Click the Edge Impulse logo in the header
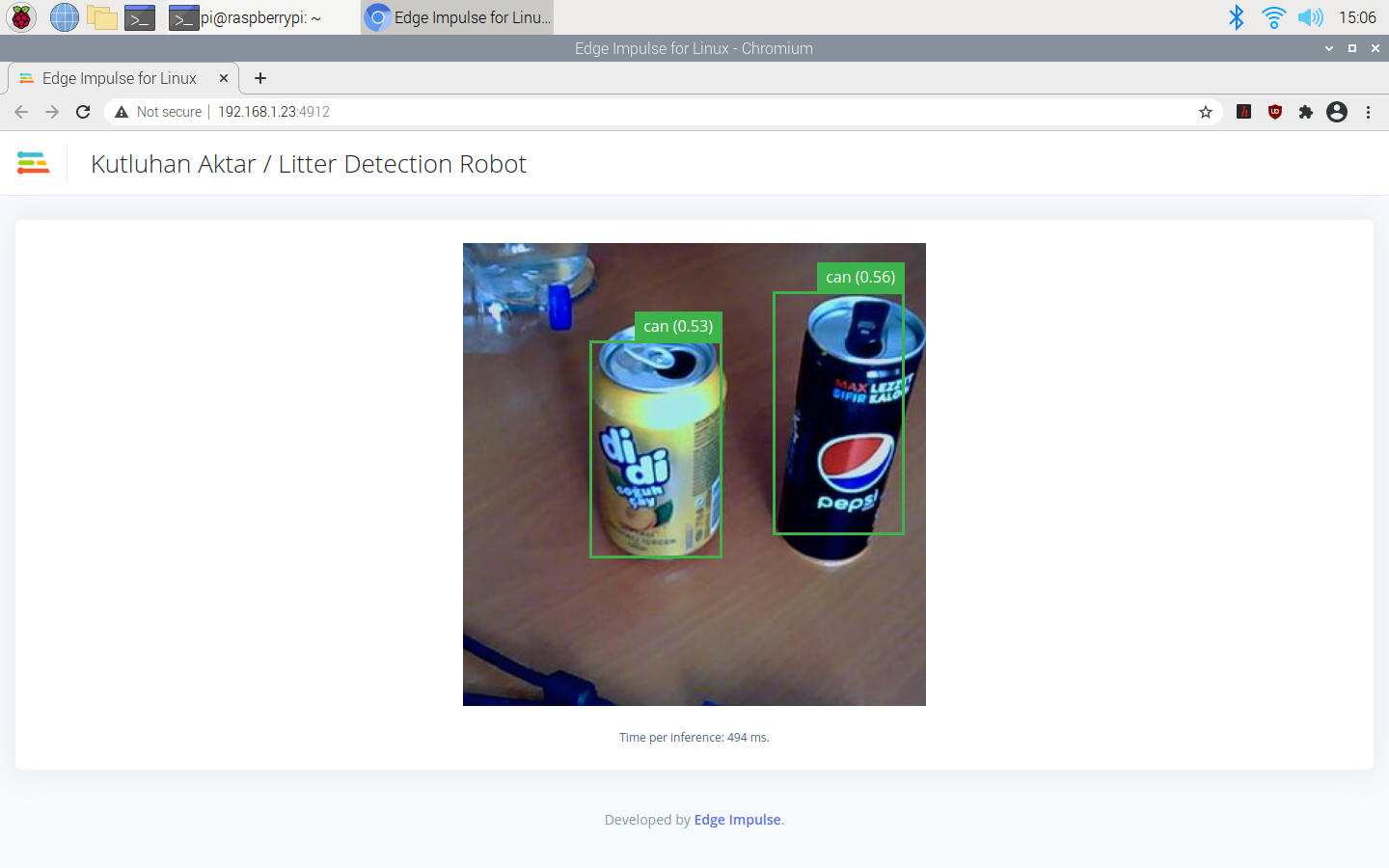Image resolution: width=1389 pixels, height=868 pixels. point(33,163)
